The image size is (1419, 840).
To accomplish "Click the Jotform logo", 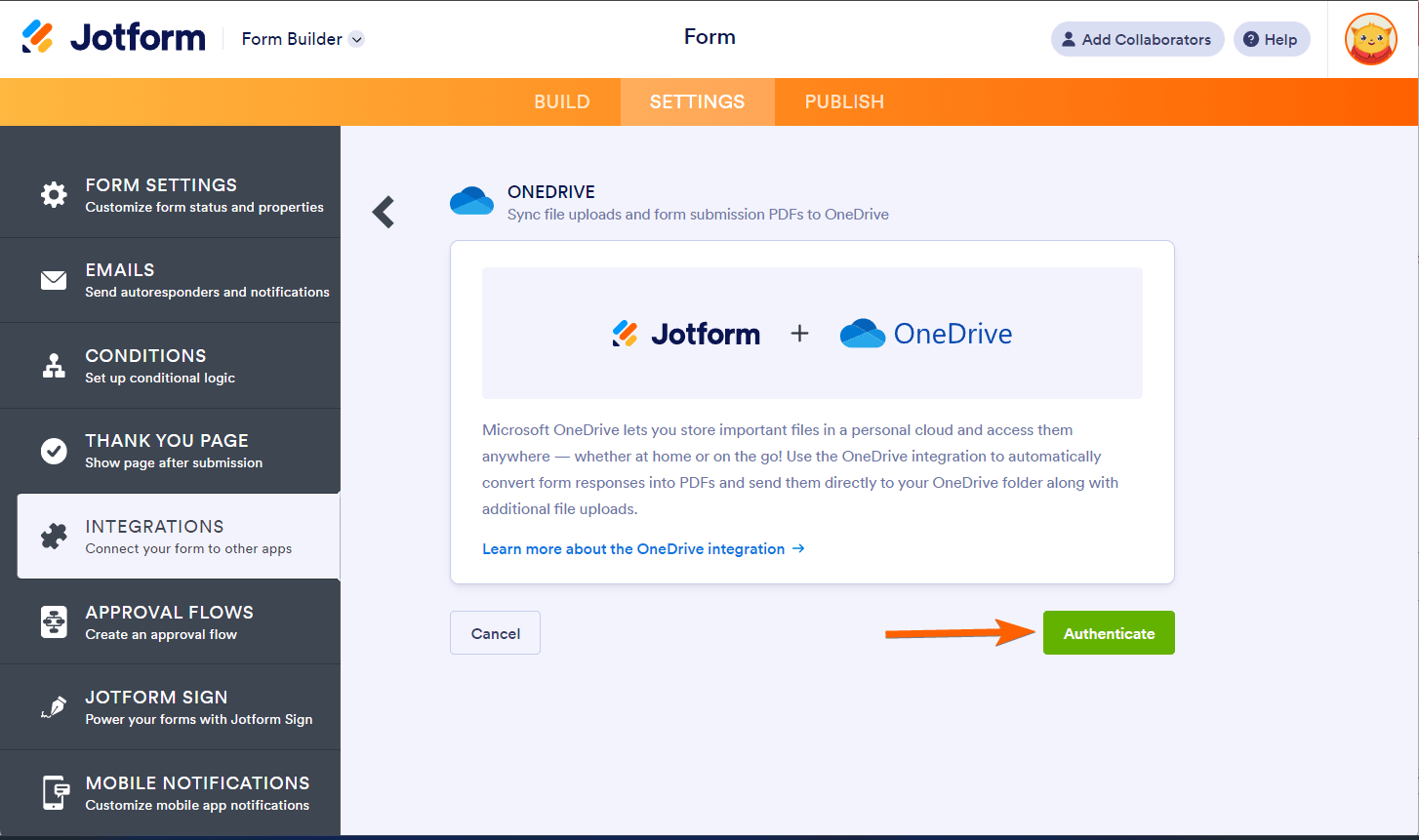I will tap(113, 38).
